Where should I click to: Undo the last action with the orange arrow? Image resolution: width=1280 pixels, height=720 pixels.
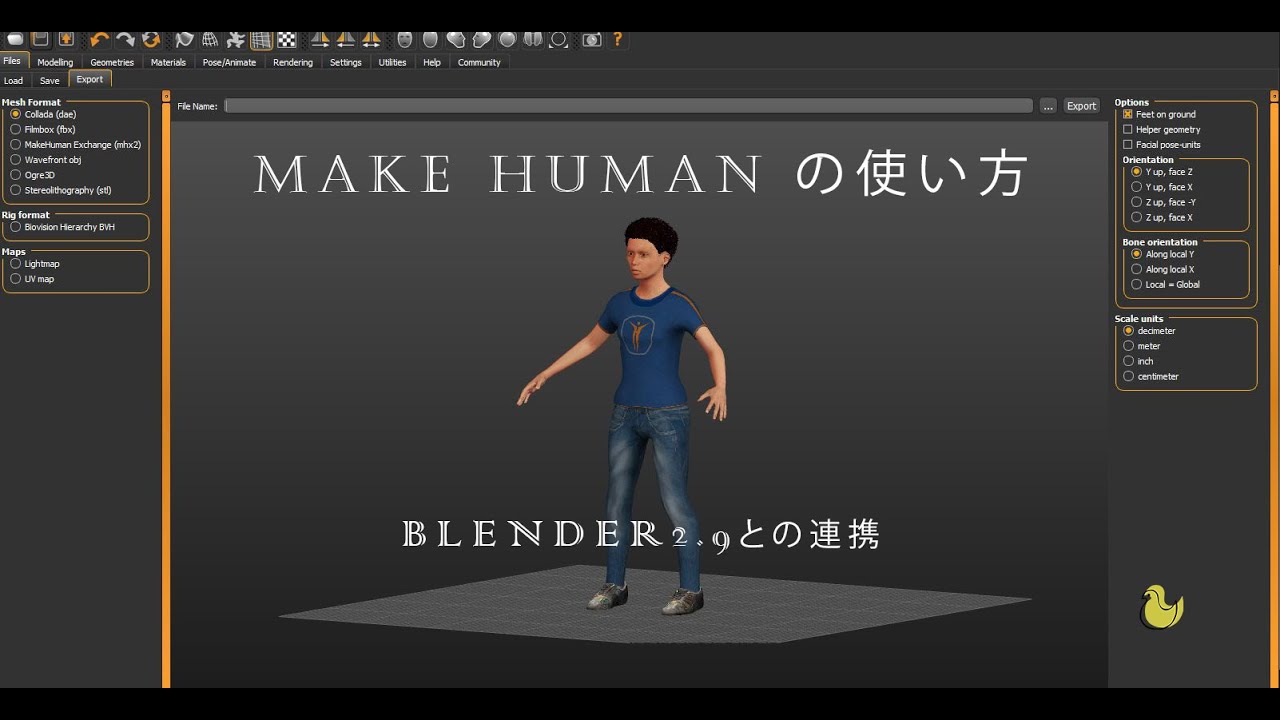point(99,39)
